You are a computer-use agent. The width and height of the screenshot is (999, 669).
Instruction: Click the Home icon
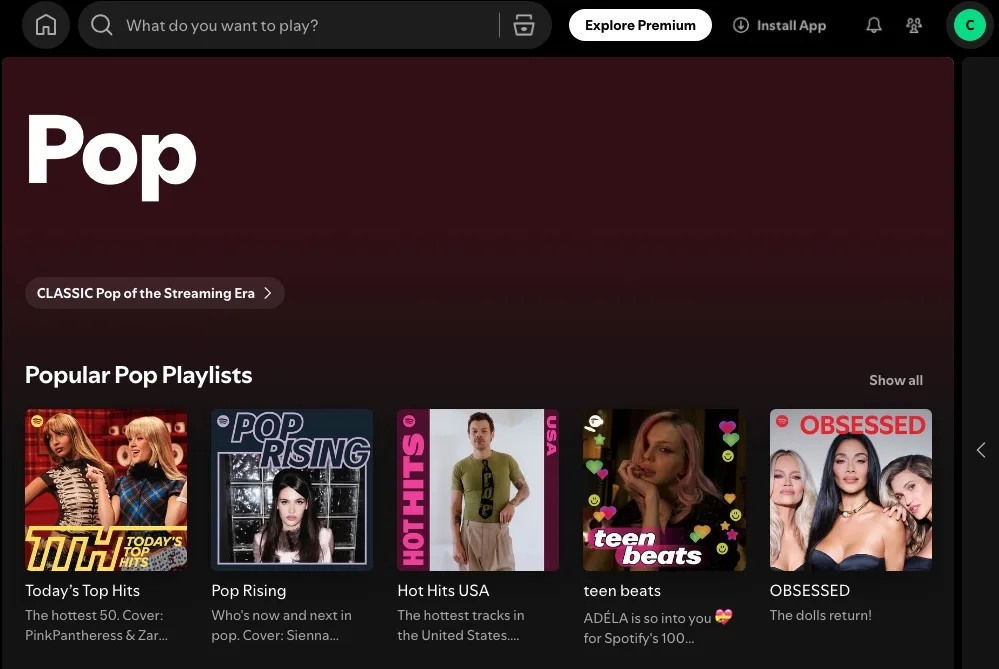tap(45, 25)
